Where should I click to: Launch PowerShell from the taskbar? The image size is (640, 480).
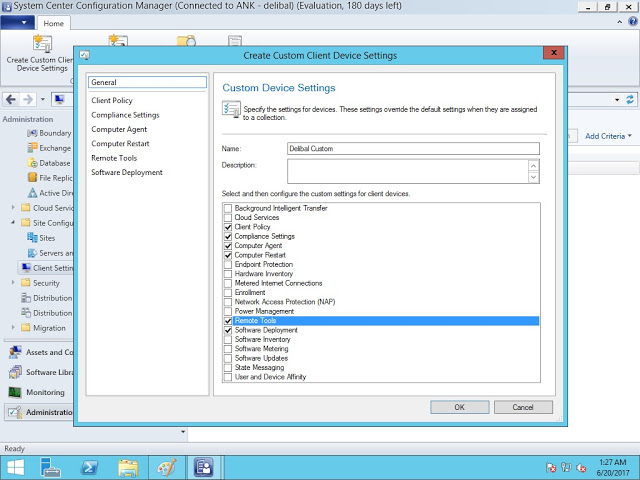(88, 467)
